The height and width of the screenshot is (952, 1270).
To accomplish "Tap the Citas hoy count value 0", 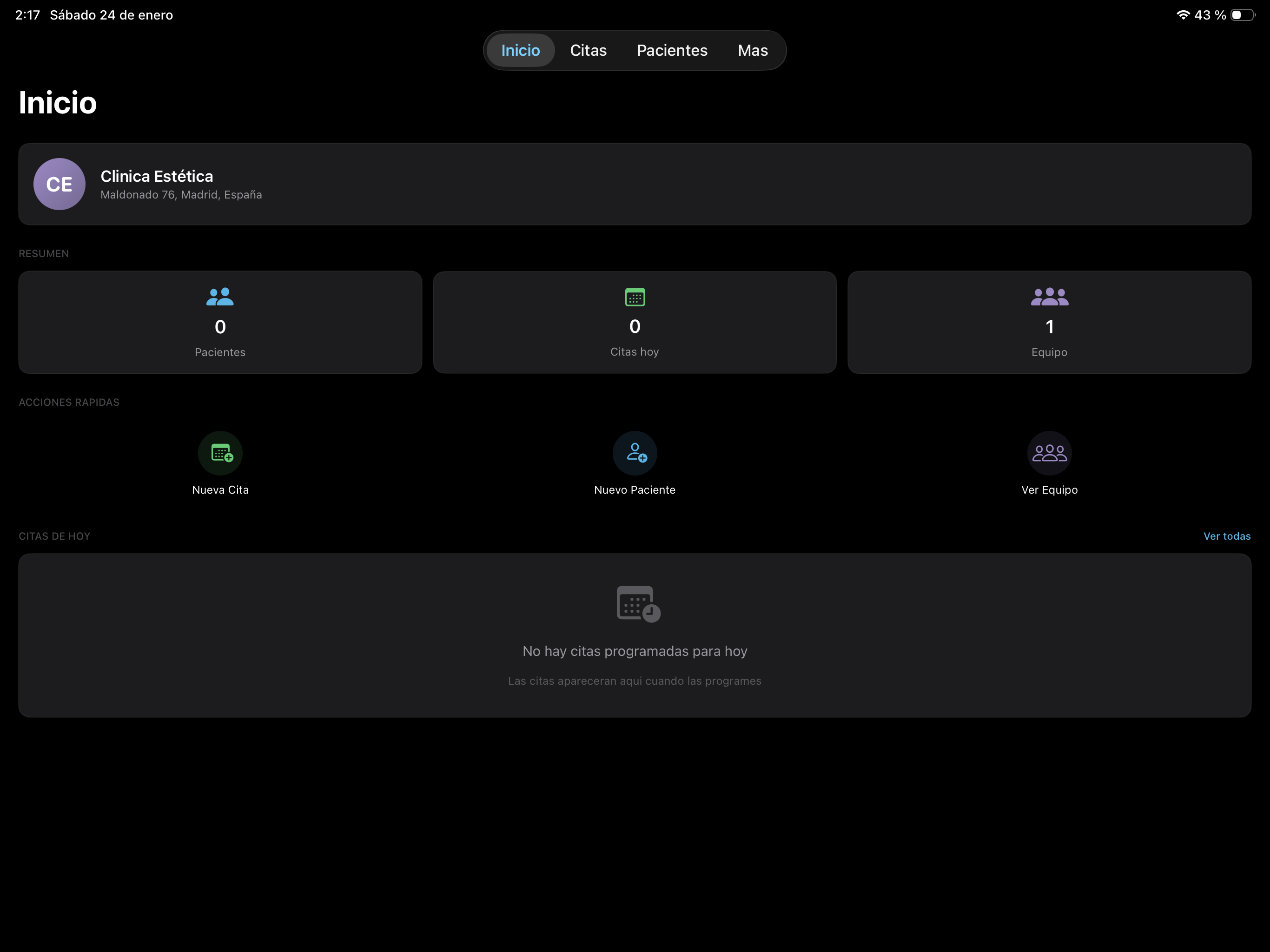I will 635,326.
